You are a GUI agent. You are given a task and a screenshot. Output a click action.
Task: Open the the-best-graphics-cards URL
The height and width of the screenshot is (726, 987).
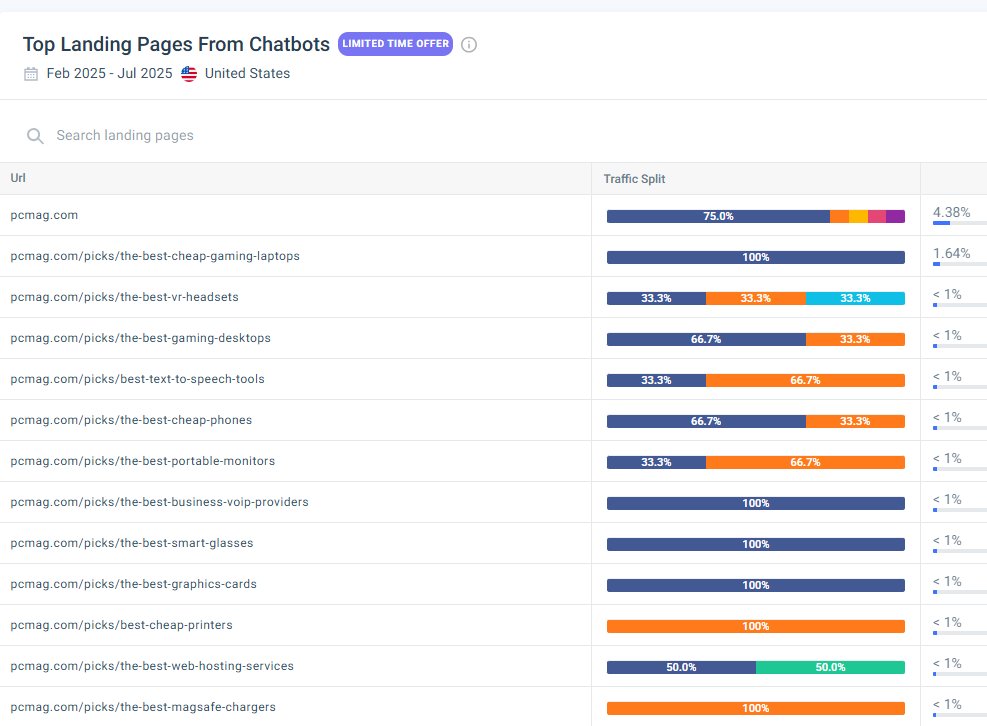point(133,584)
